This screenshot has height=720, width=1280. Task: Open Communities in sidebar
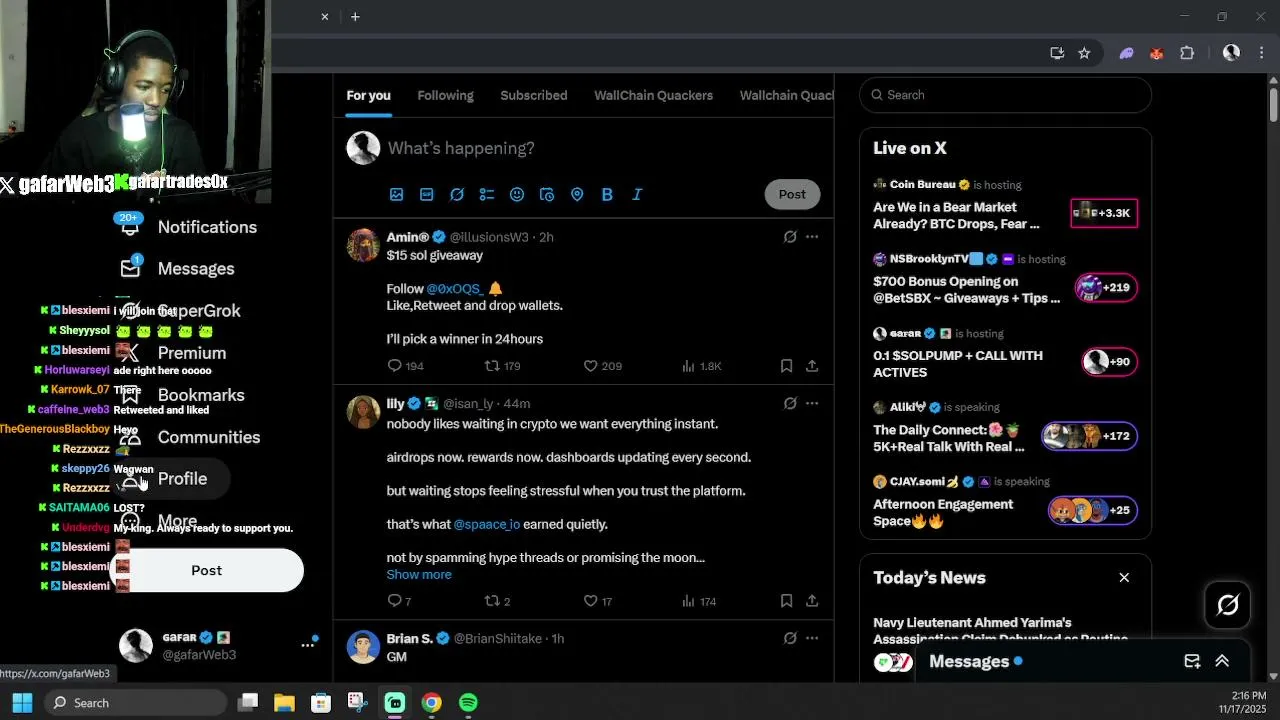(x=192, y=437)
